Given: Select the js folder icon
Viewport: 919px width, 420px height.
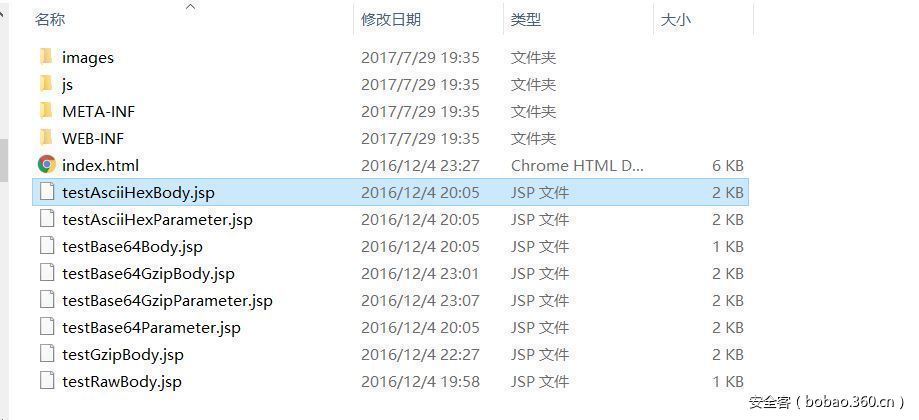Looking at the screenshot, I should pos(46,84).
